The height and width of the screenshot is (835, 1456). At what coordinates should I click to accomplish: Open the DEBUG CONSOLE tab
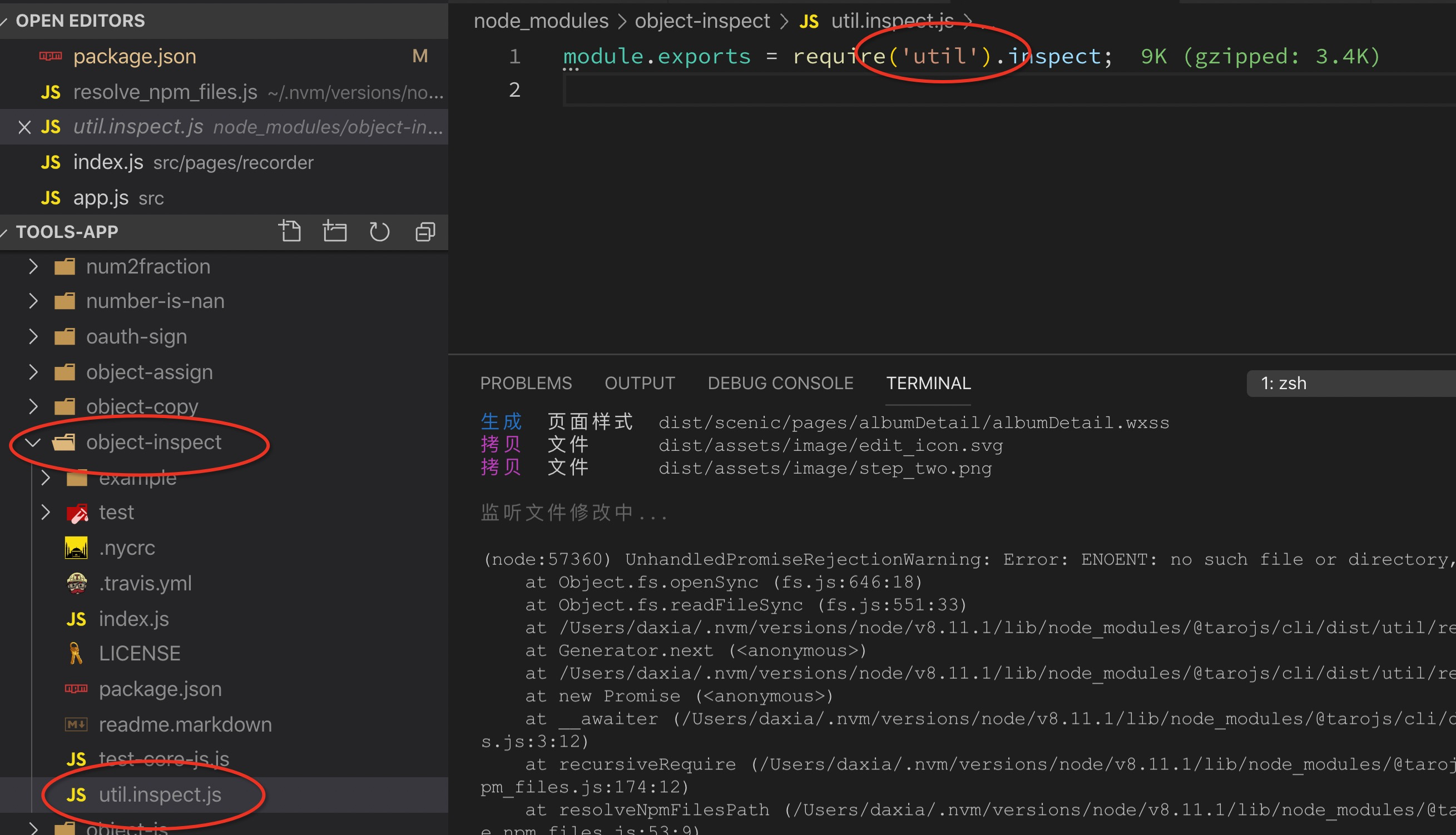(x=780, y=382)
